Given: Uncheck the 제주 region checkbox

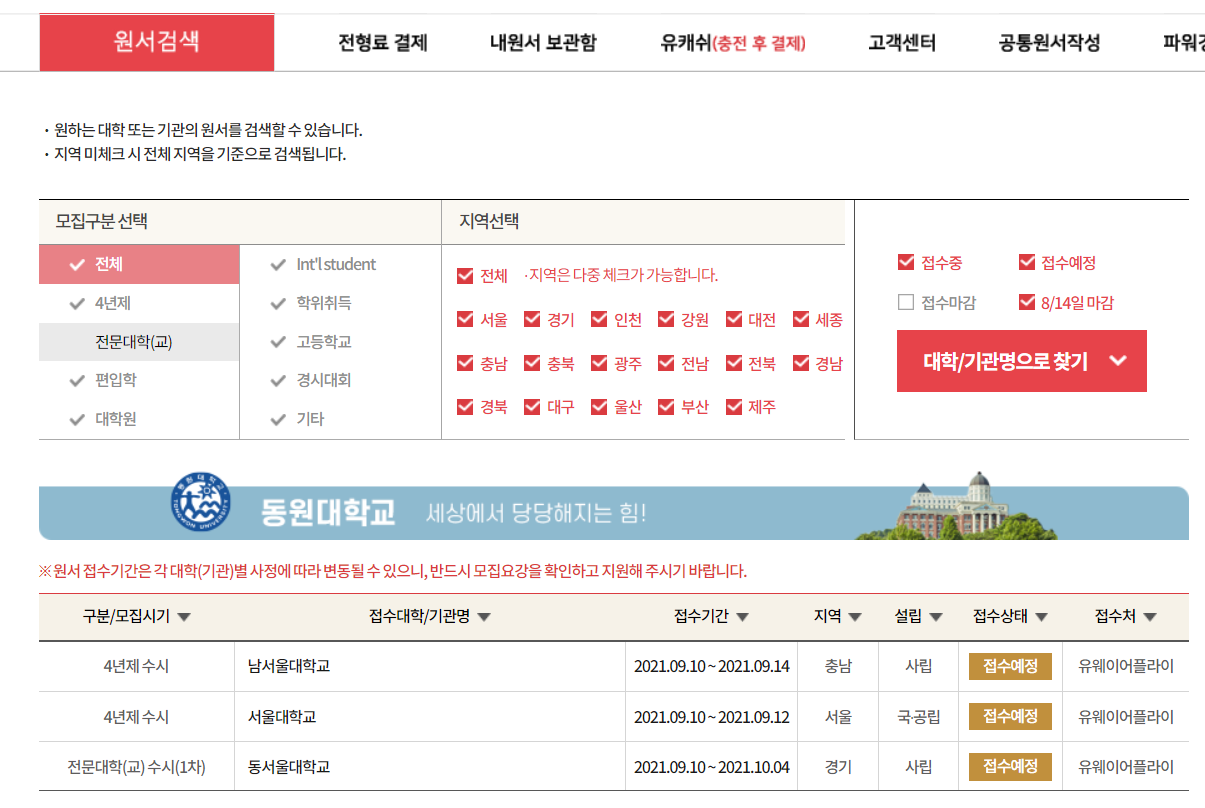Looking at the screenshot, I should (x=734, y=407).
